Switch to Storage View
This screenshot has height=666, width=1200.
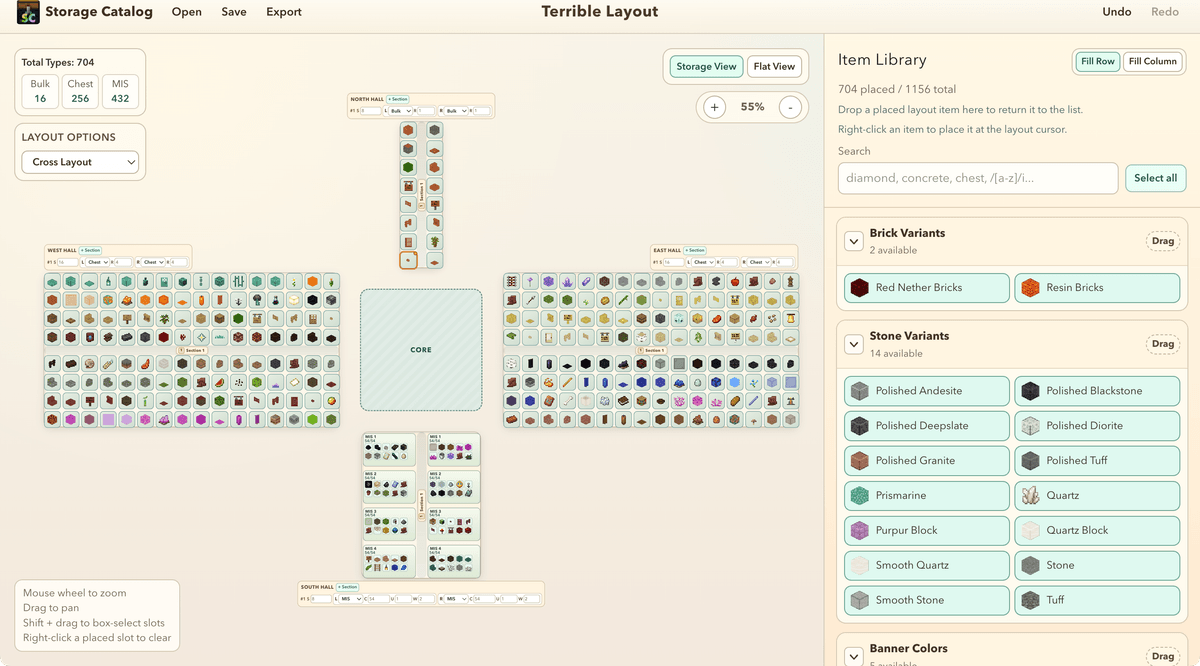706,67
